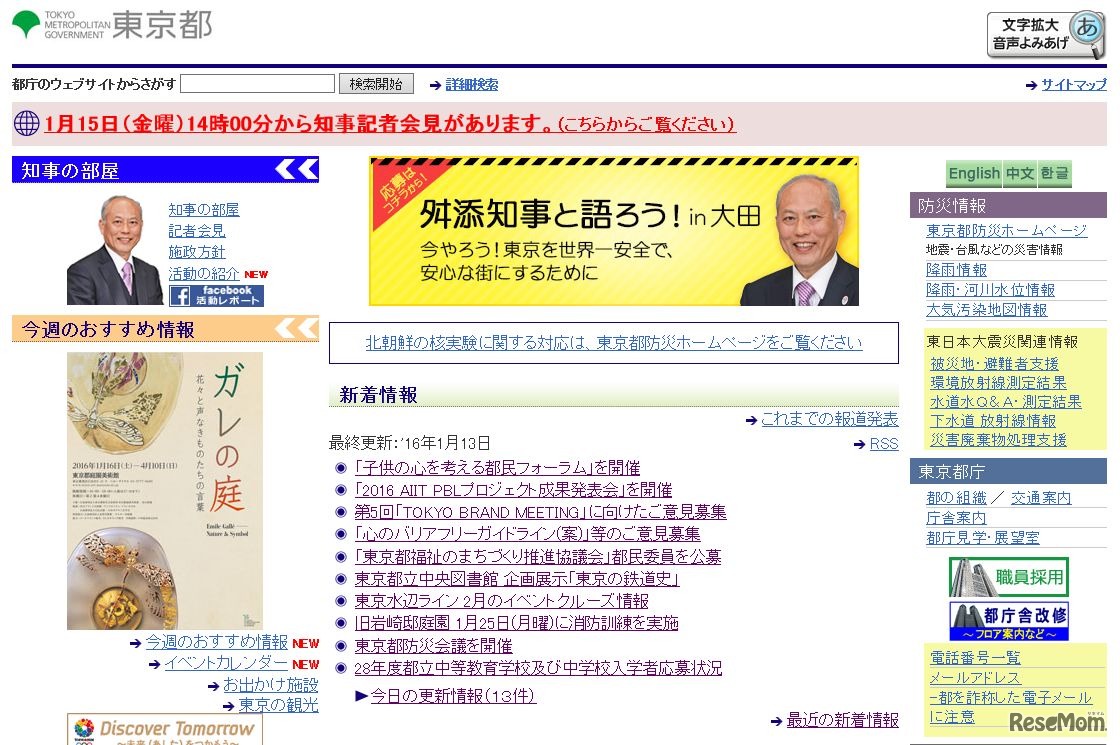1120x745 pixels.
Task: Open 東京都福祉のまちづくり推進協議会 news item
Action: point(538,556)
